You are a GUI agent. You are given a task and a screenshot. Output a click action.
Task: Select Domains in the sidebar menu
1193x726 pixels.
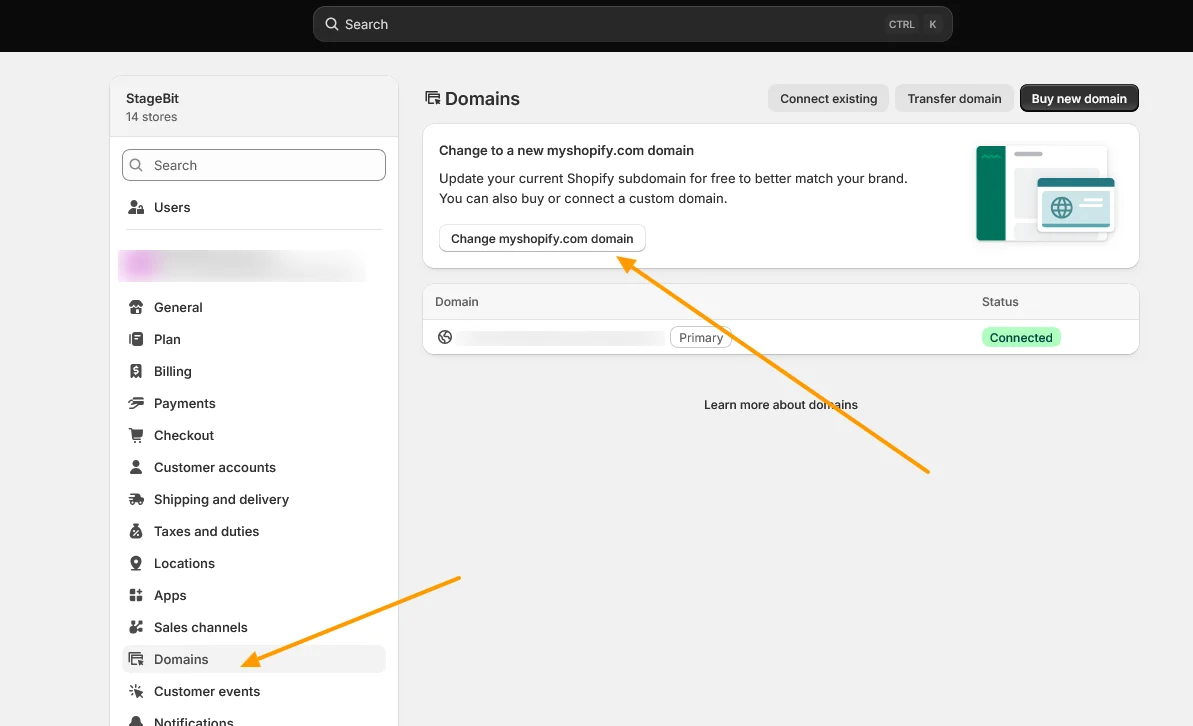coord(253,659)
